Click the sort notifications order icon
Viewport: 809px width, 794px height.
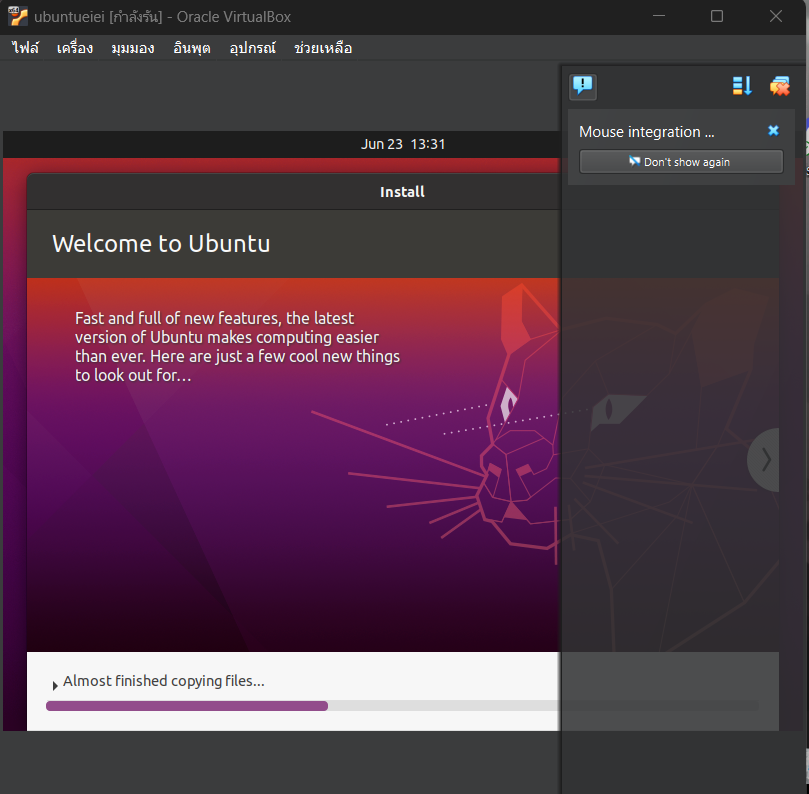[x=742, y=86]
